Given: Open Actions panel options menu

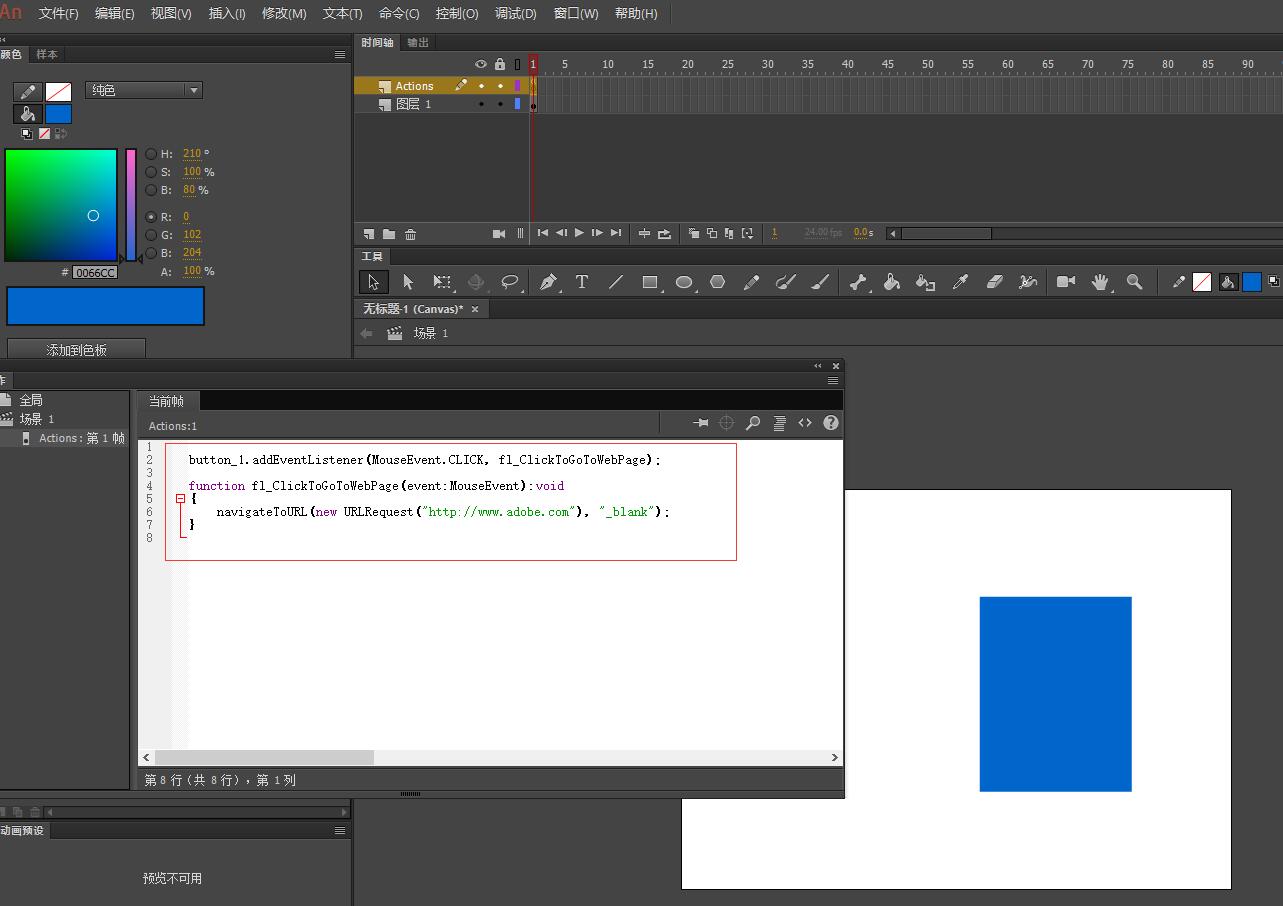Looking at the screenshot, I should [833, 380].
